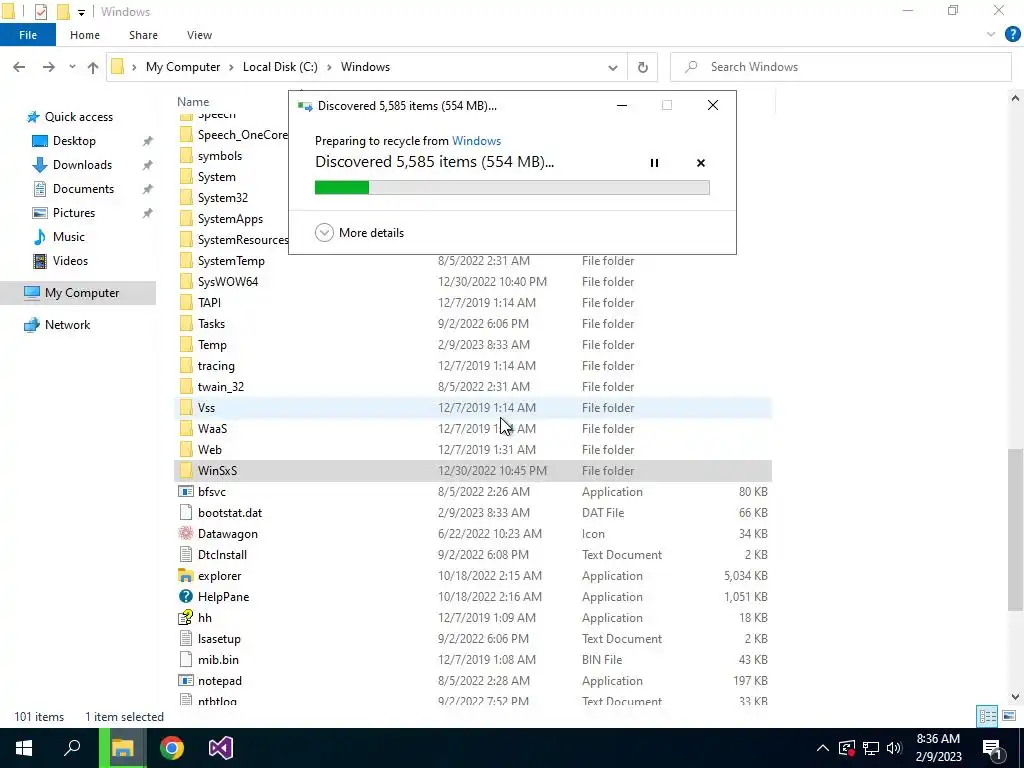1024x768 pixels.
Task: Show hidden system tray icons
Action: [x=823, y=748]
